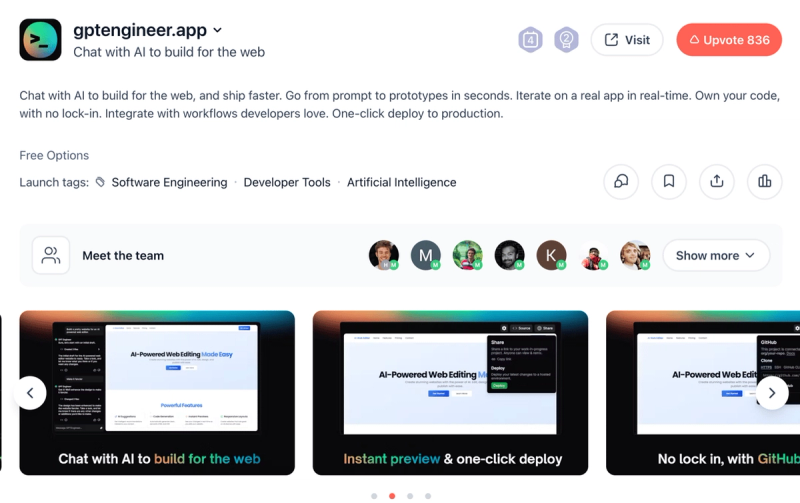This screenshot has width=800, height=503.
Task: Open the Software Engineering launch tag
Action: [x=169, y=182]
